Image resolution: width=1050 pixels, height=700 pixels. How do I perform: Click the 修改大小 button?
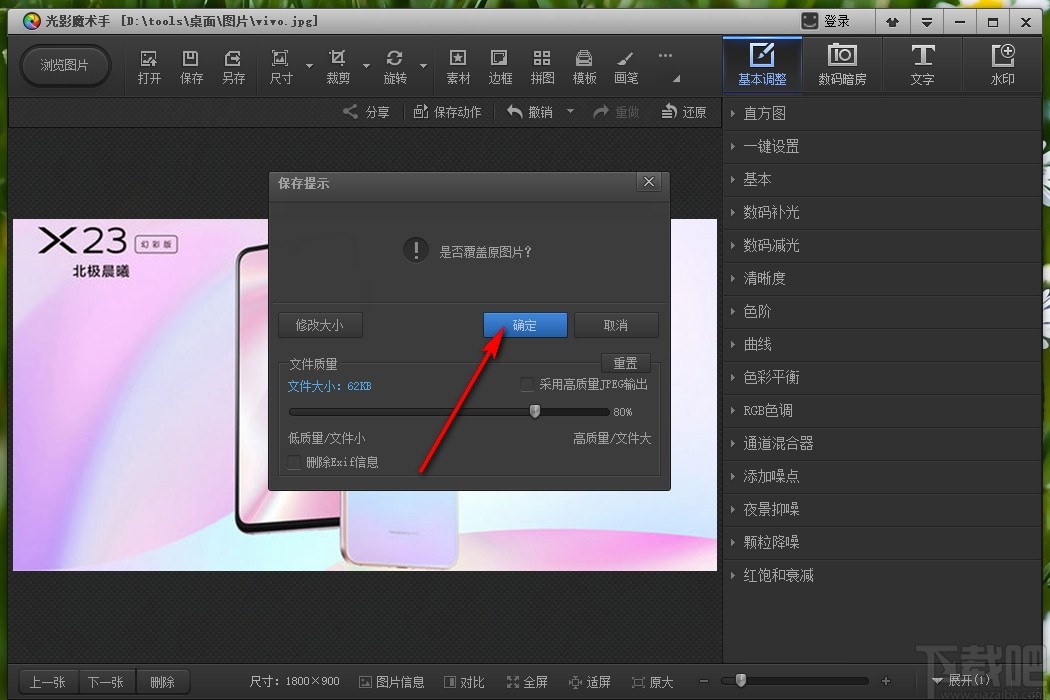click(320, 326)
